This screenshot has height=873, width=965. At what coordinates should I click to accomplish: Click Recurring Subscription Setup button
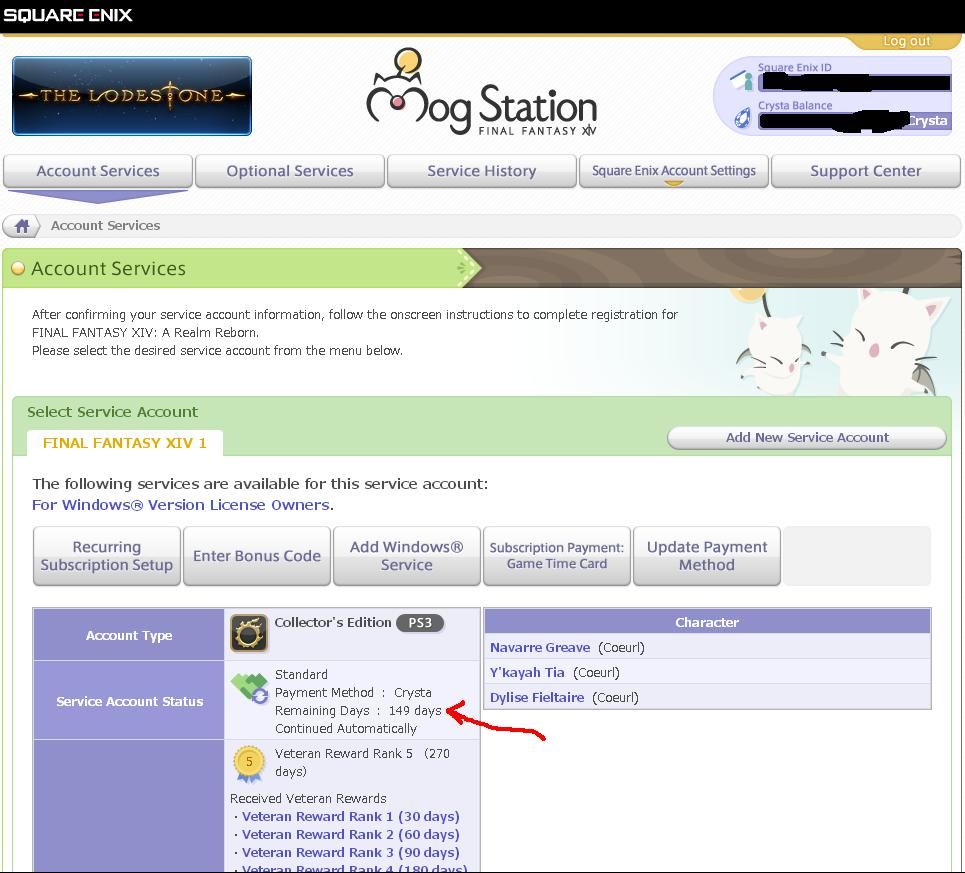click(x=107, y=556)
